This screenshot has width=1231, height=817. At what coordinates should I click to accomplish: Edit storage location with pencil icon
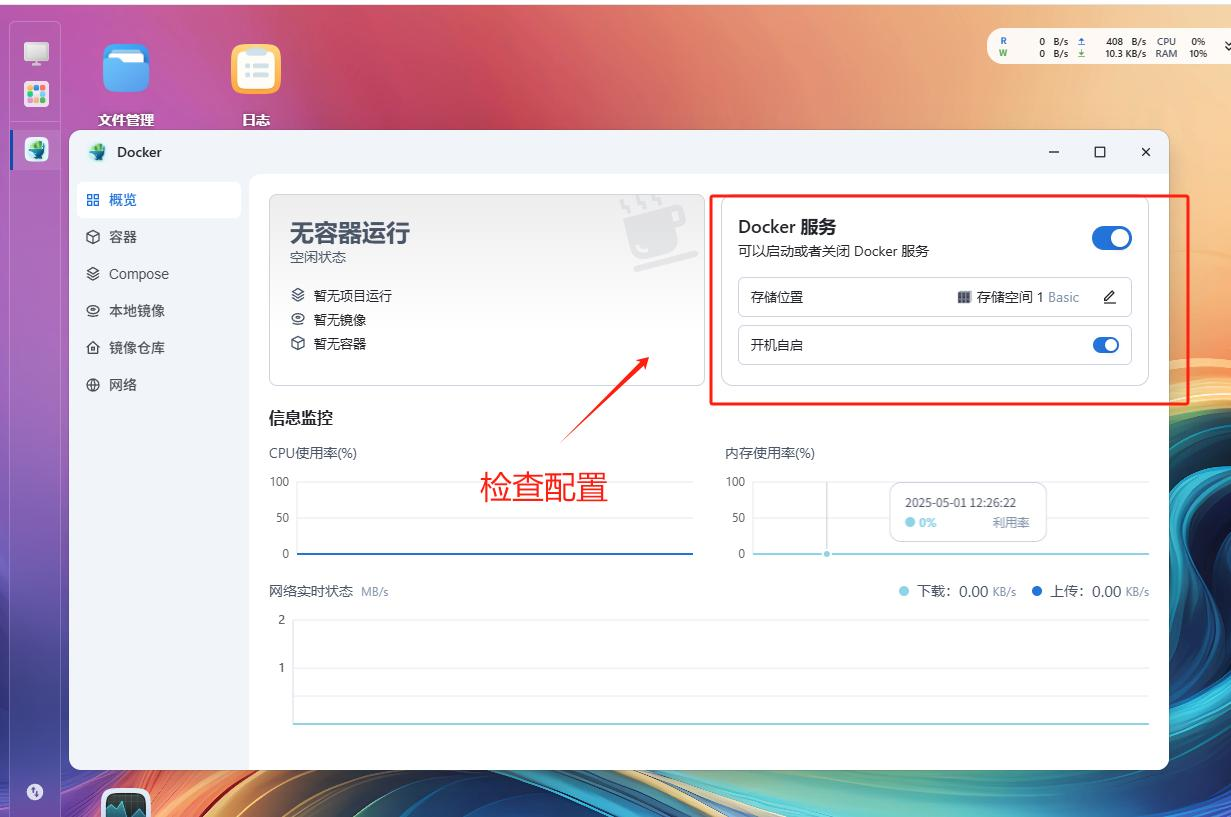click(1109, 297)
